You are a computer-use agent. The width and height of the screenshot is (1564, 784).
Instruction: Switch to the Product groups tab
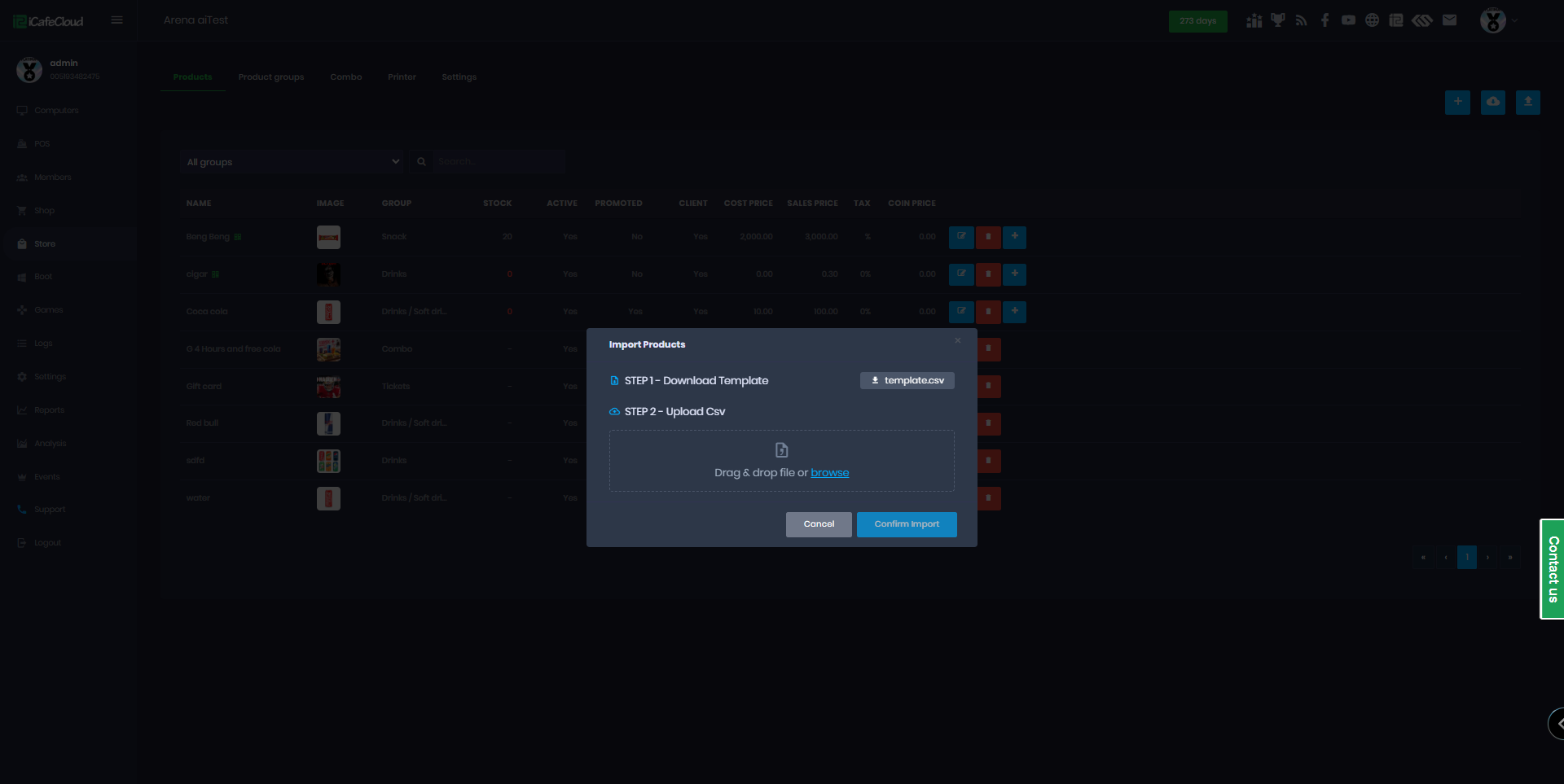point(271,77)
